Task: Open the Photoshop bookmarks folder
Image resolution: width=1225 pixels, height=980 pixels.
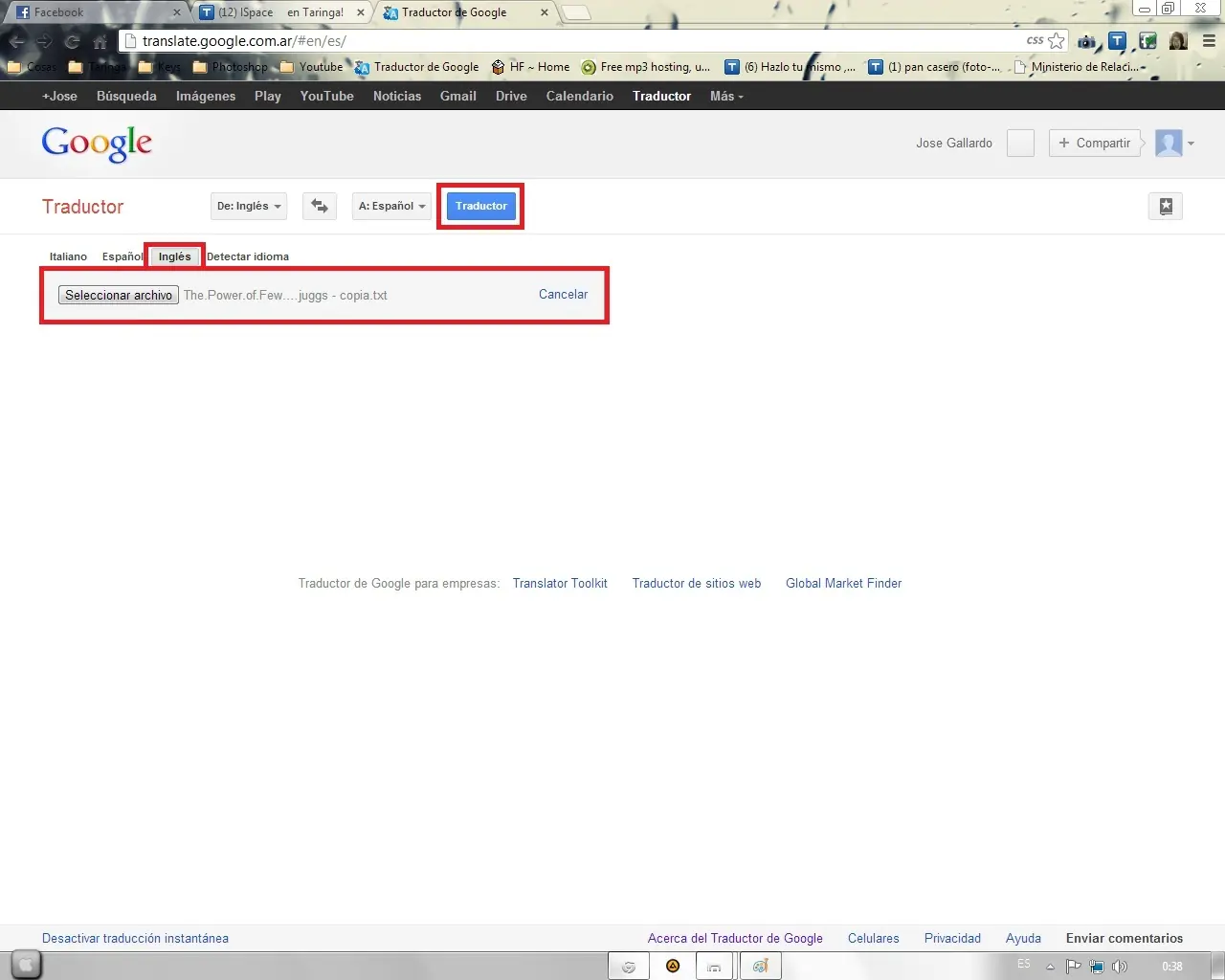Action: coord(231,67)
